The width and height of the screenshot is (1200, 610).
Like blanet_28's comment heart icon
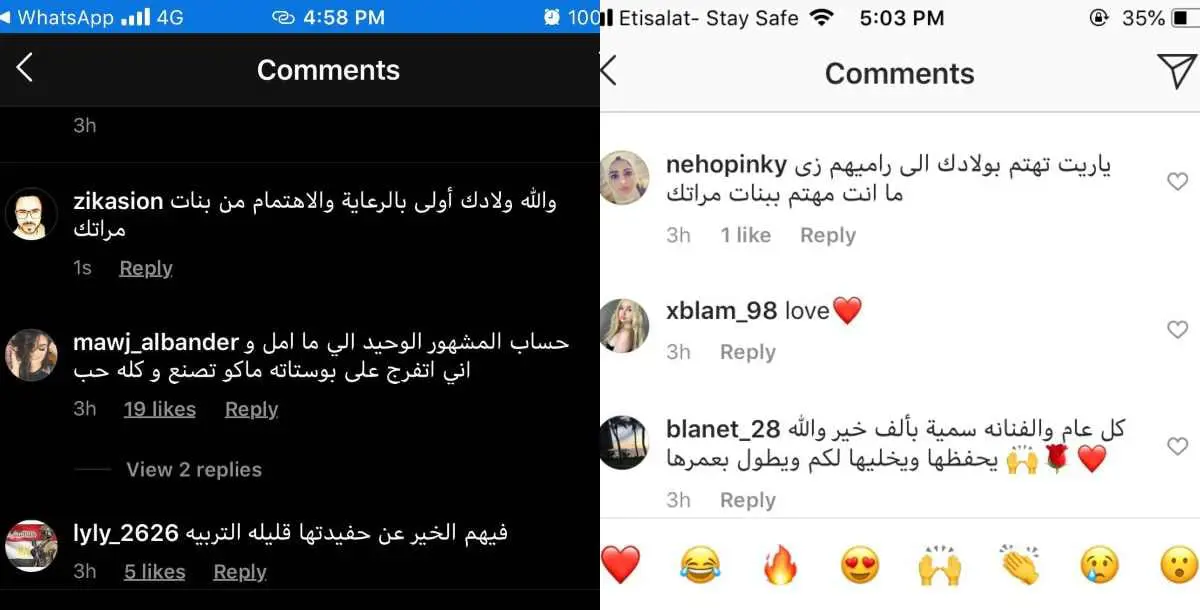(1177, 446)
